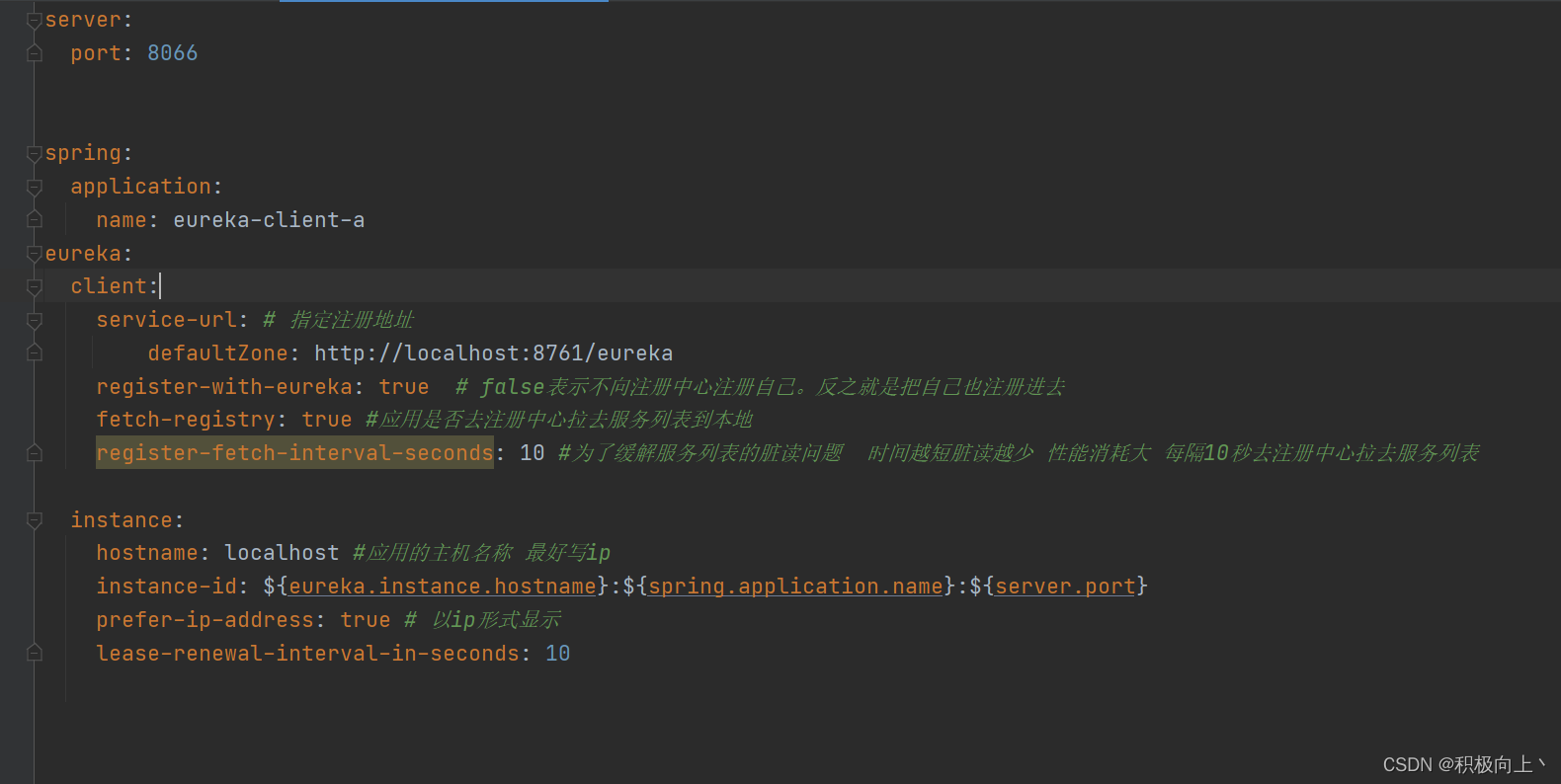Screen dimensions: 1561x784
Task: Place cursor on the service-url key
Action: tap(166, 320)
